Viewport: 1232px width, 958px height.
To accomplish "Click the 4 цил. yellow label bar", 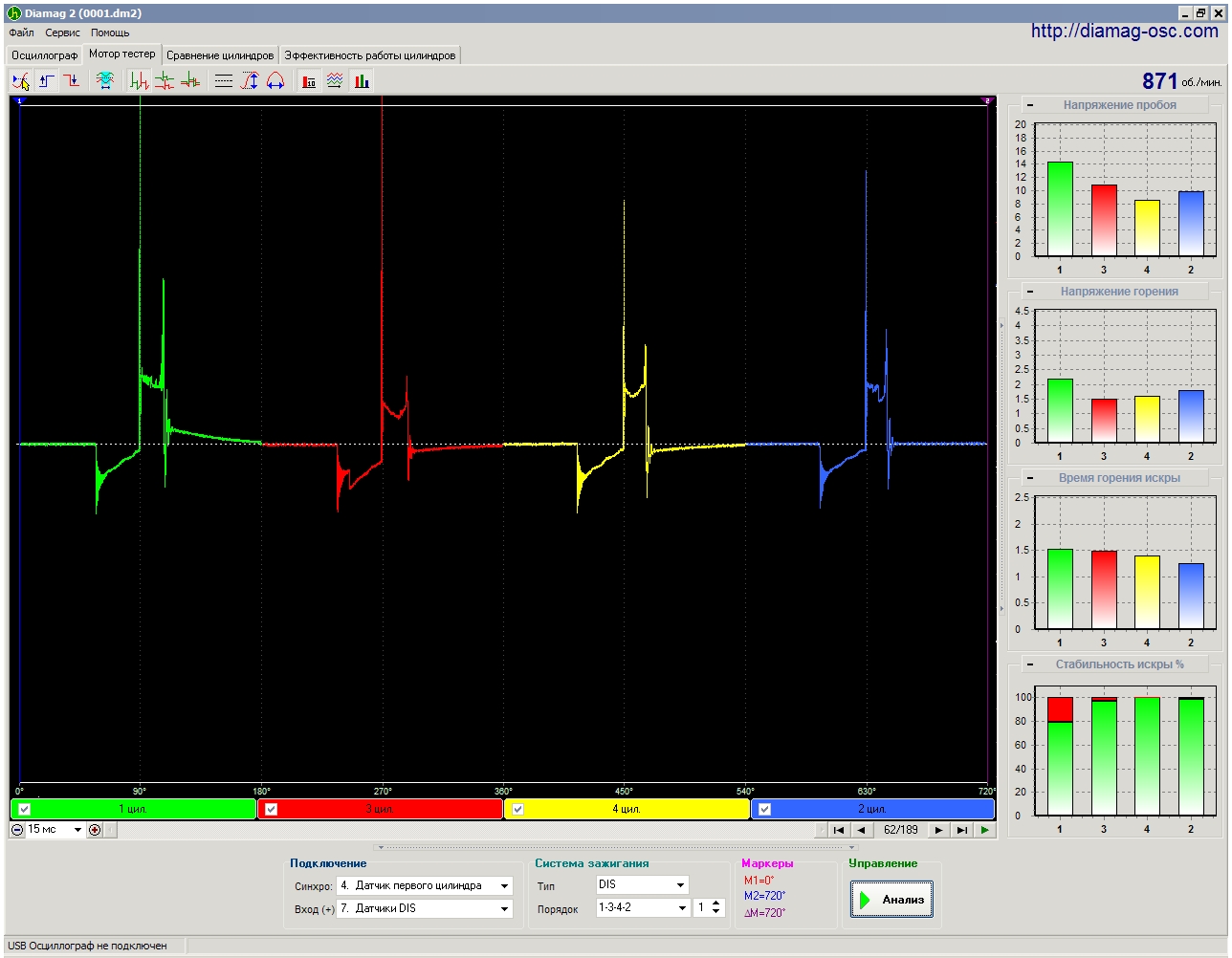I will (627, 809).
